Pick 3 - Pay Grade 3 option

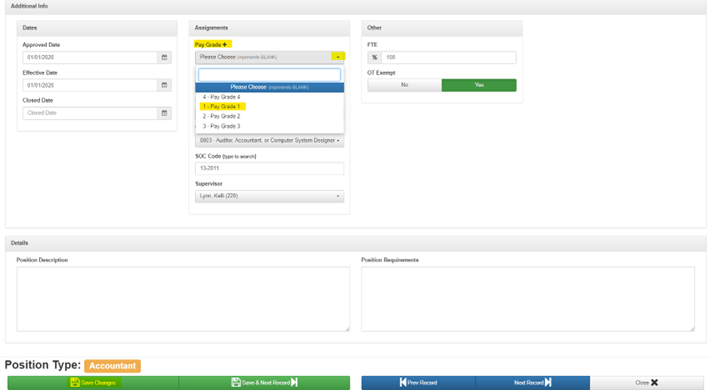pyautogui.click(x=269, y=126)
